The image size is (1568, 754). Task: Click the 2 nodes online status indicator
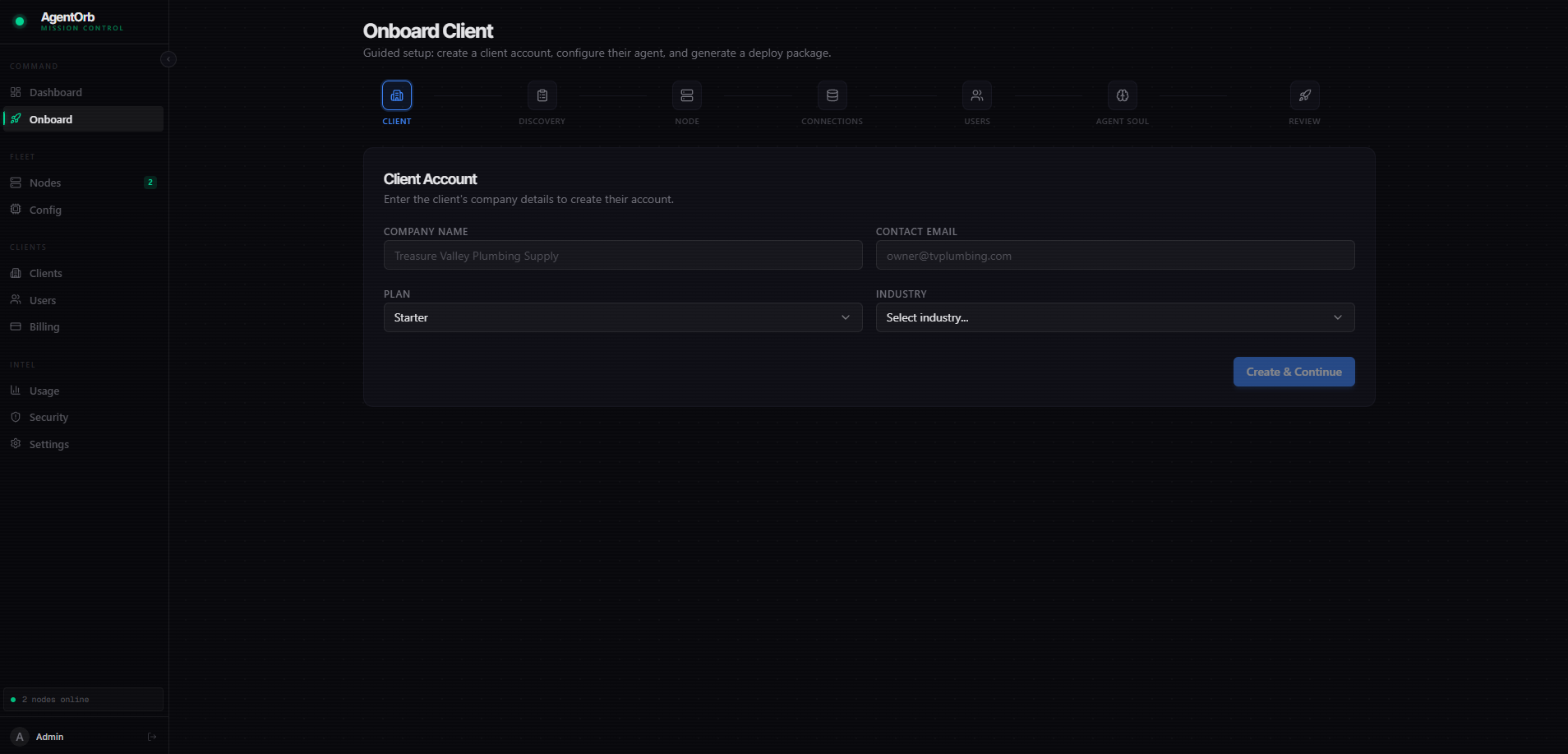(x=83, y=700)
